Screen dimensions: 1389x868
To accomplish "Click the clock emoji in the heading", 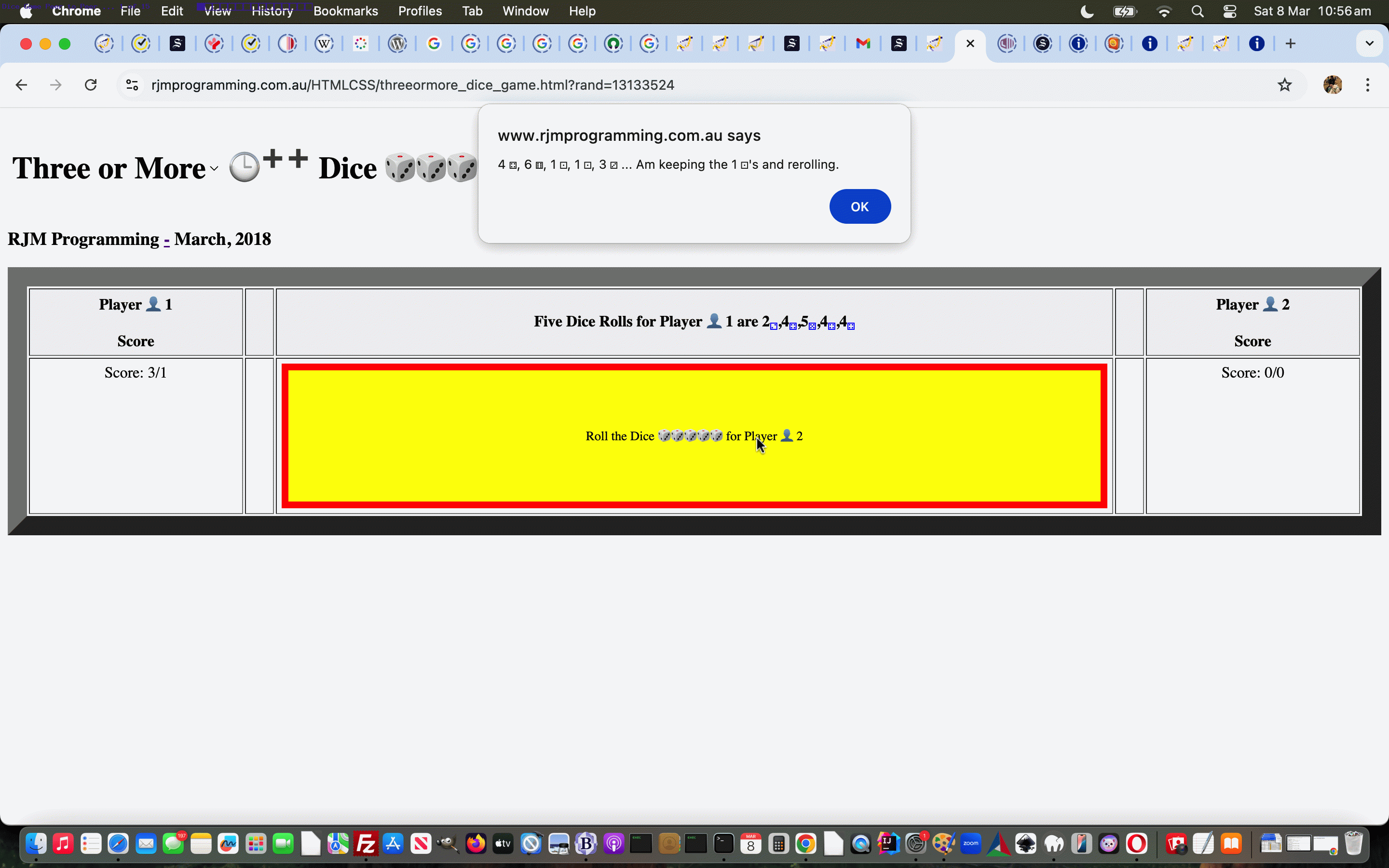I will pos(244,168).
